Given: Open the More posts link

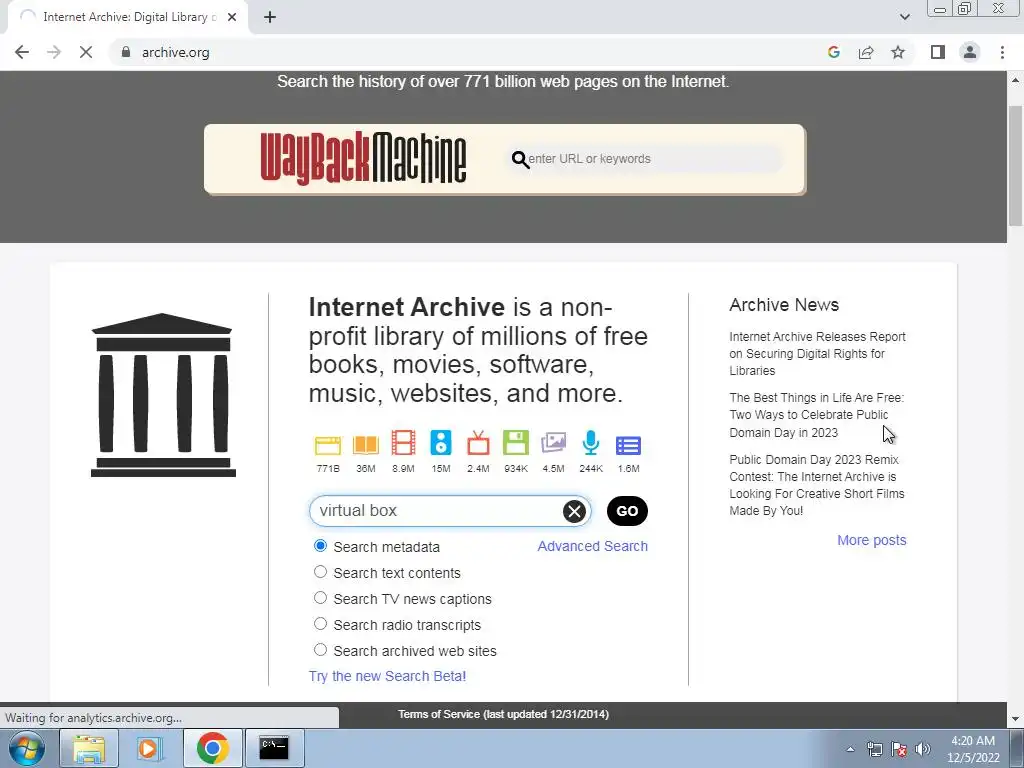Looking at the screenshot, I should (x=871, y=540).
